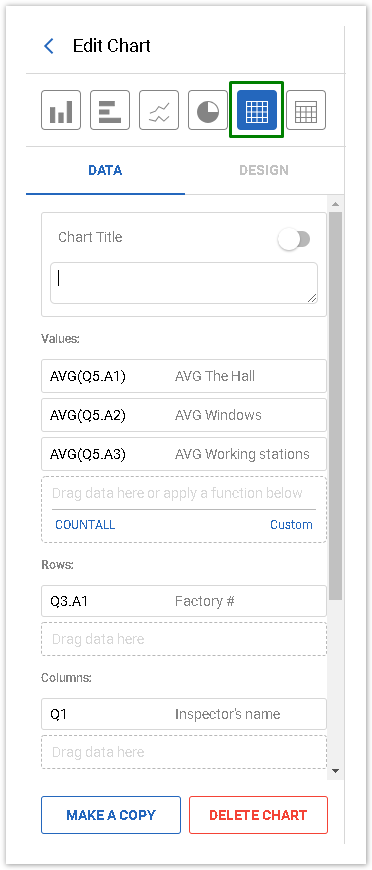
Task: Click MAKE A COPY button
Action: [x=111, y=815]
